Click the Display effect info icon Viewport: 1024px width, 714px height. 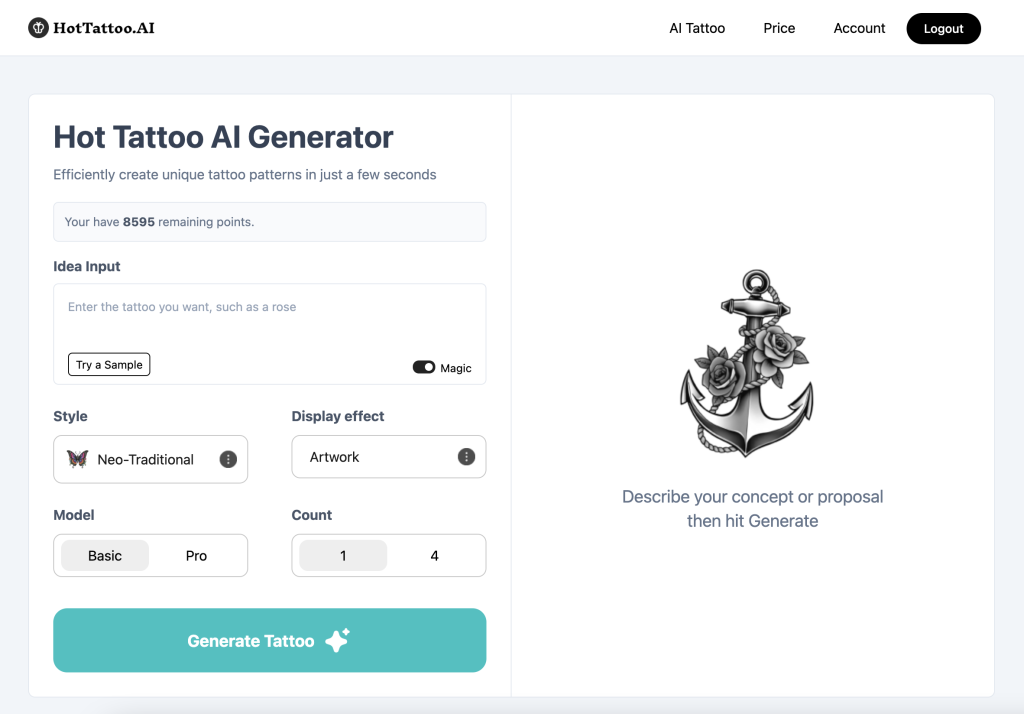[x=466, y=457]
